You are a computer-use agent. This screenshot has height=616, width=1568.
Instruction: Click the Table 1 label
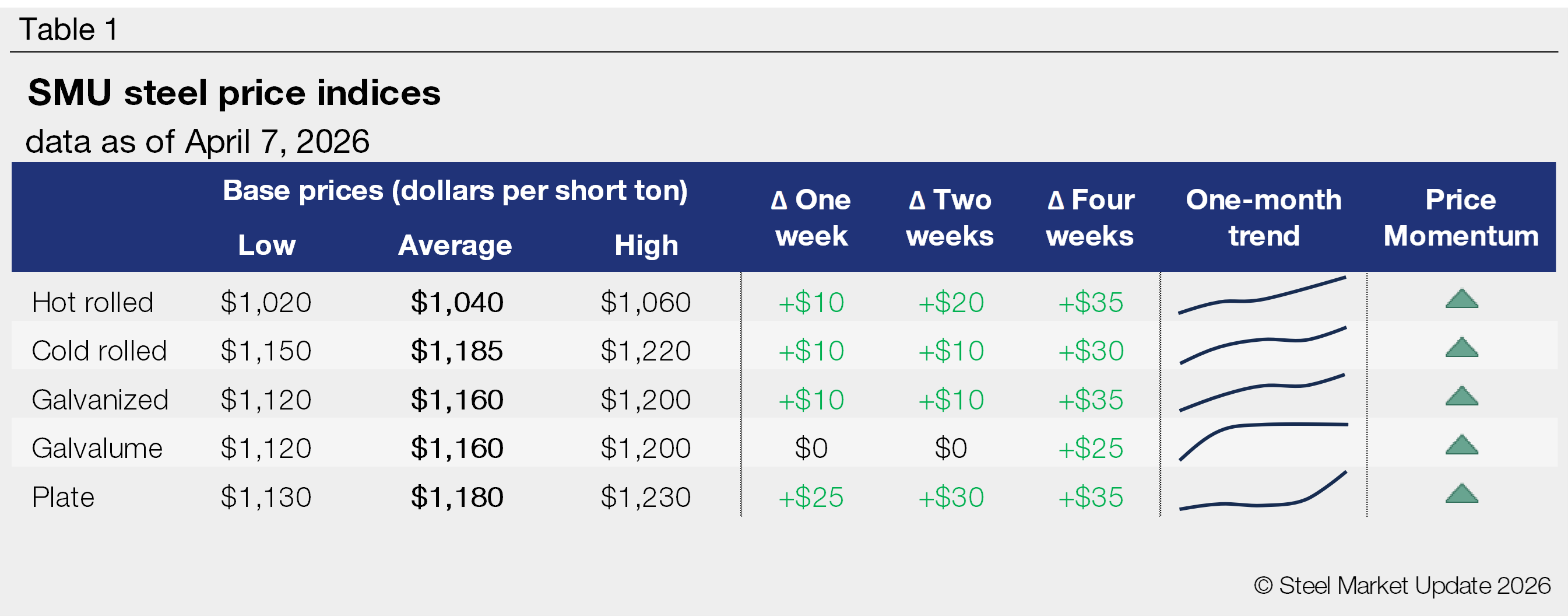[68, 29]
